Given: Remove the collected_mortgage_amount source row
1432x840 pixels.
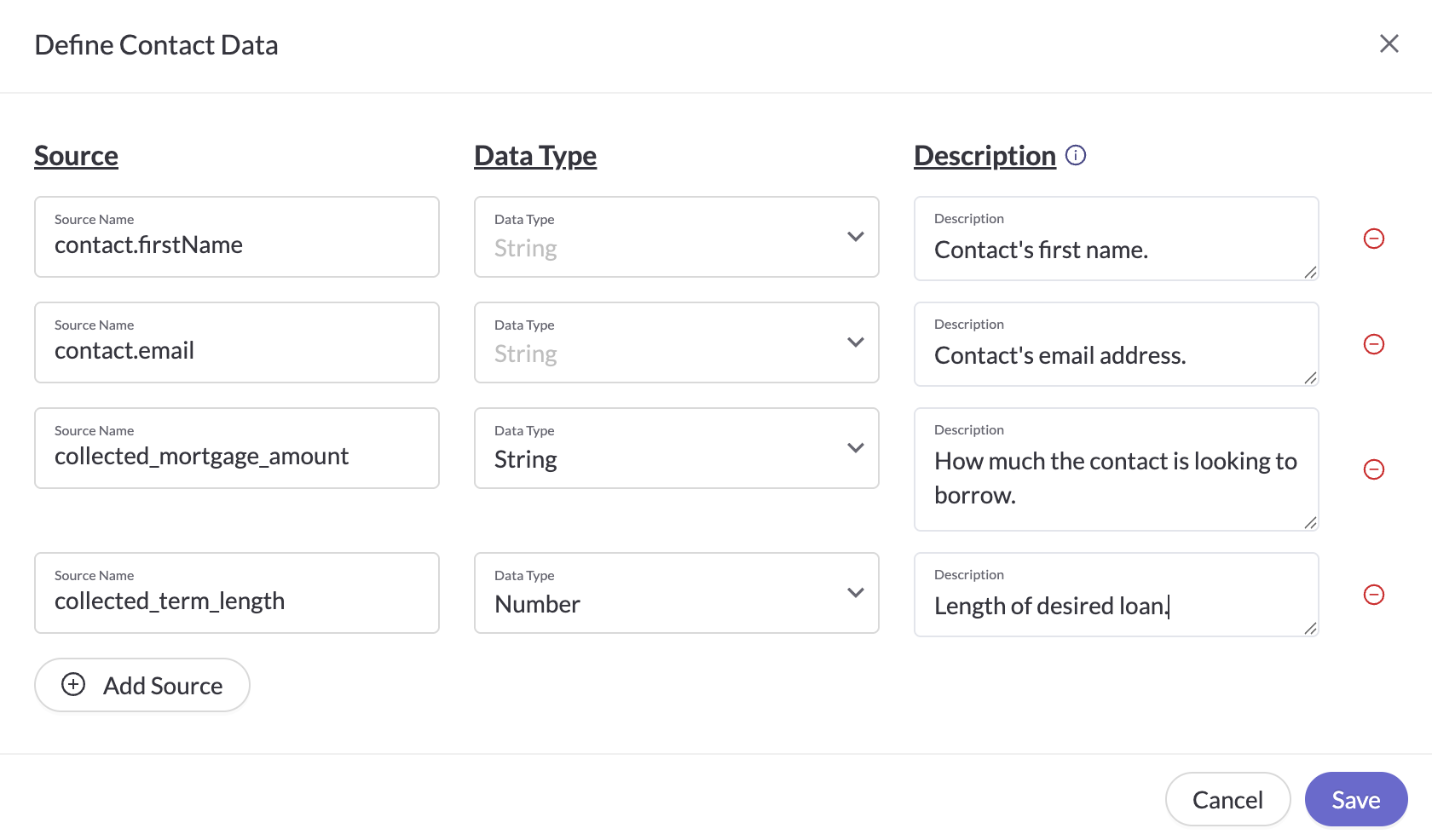Looking at the screenshot, I should click(1373, 469).
